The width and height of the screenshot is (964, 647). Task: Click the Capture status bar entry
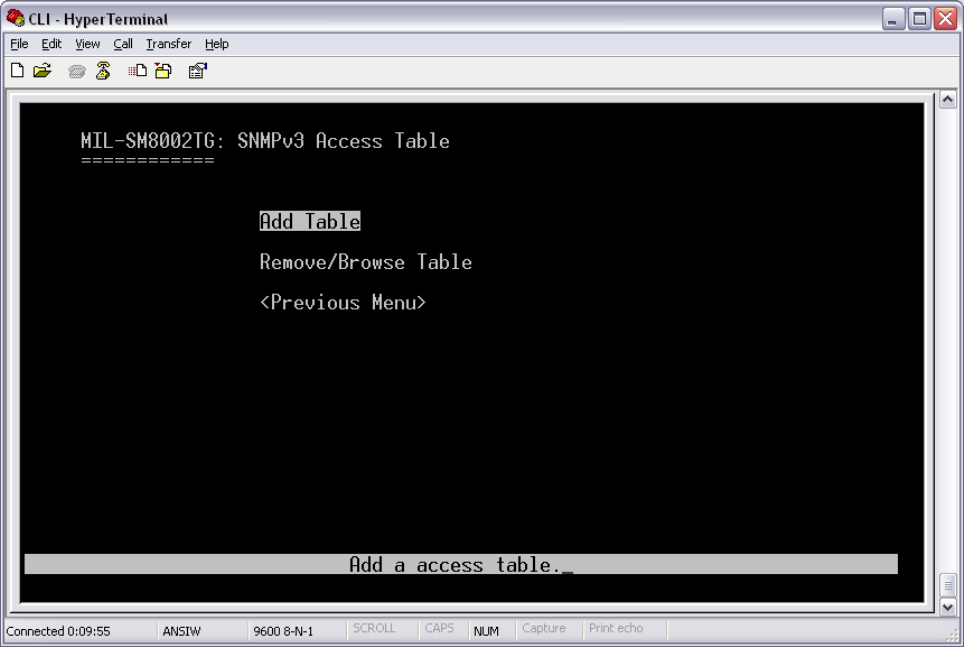pyautogui.click(x=543, y=629)
